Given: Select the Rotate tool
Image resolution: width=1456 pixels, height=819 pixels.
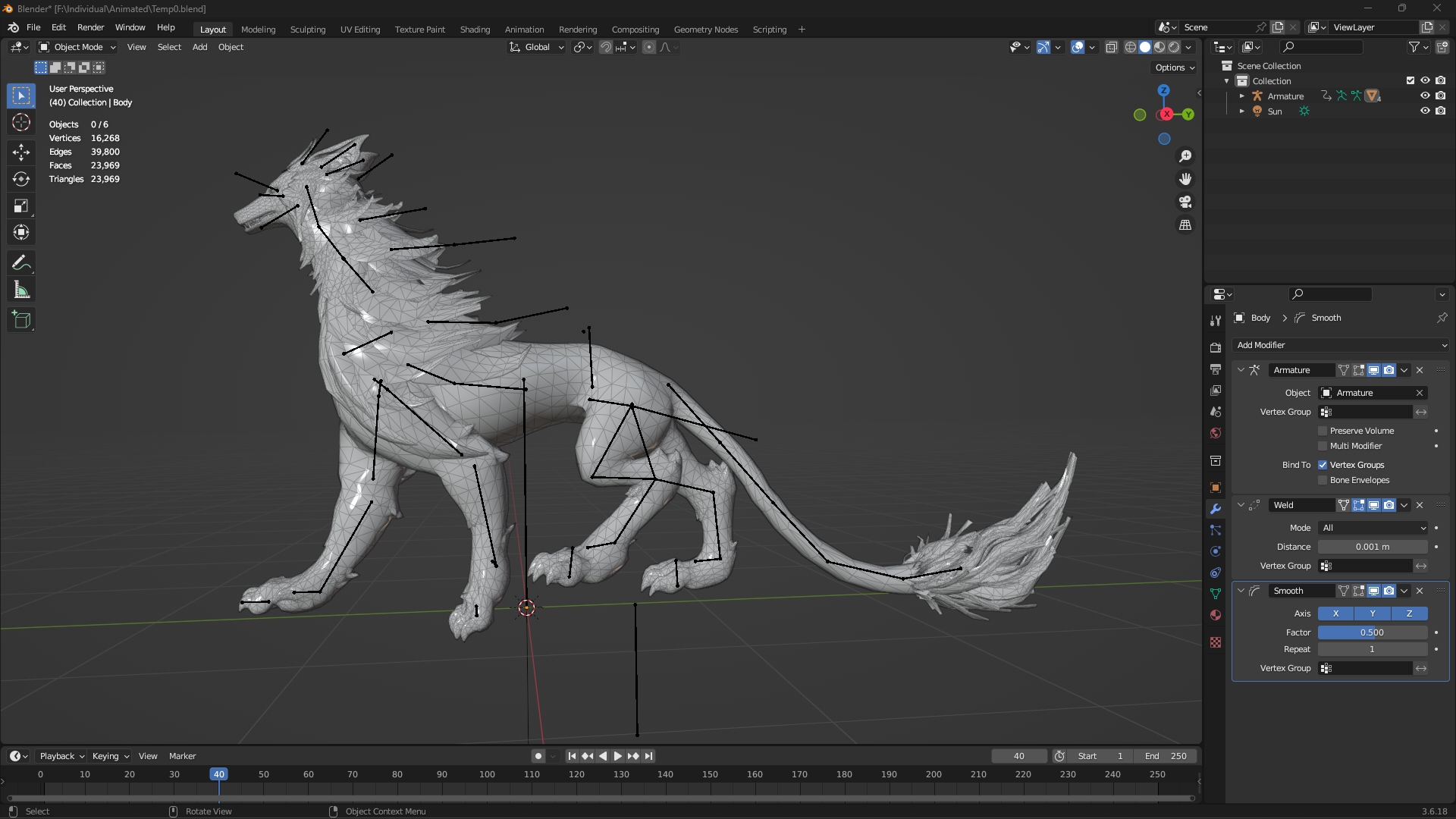Looking at the screenshot, I should click(21, 179).
